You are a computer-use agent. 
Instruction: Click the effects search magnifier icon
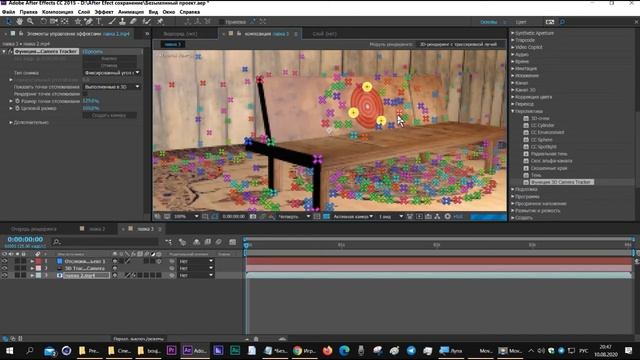click(562, 22)
